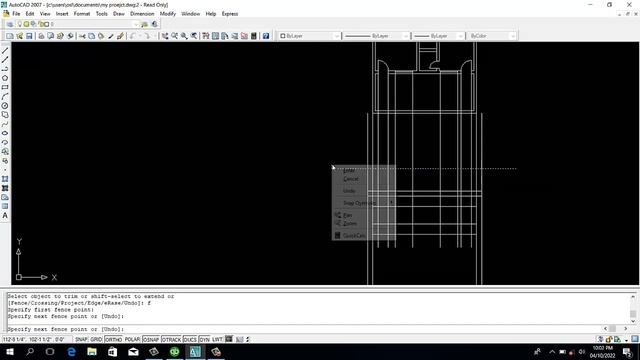Open Microsoft Edge from taskbar
Viewport: 640px width, 360px height.
coord(71,352)
